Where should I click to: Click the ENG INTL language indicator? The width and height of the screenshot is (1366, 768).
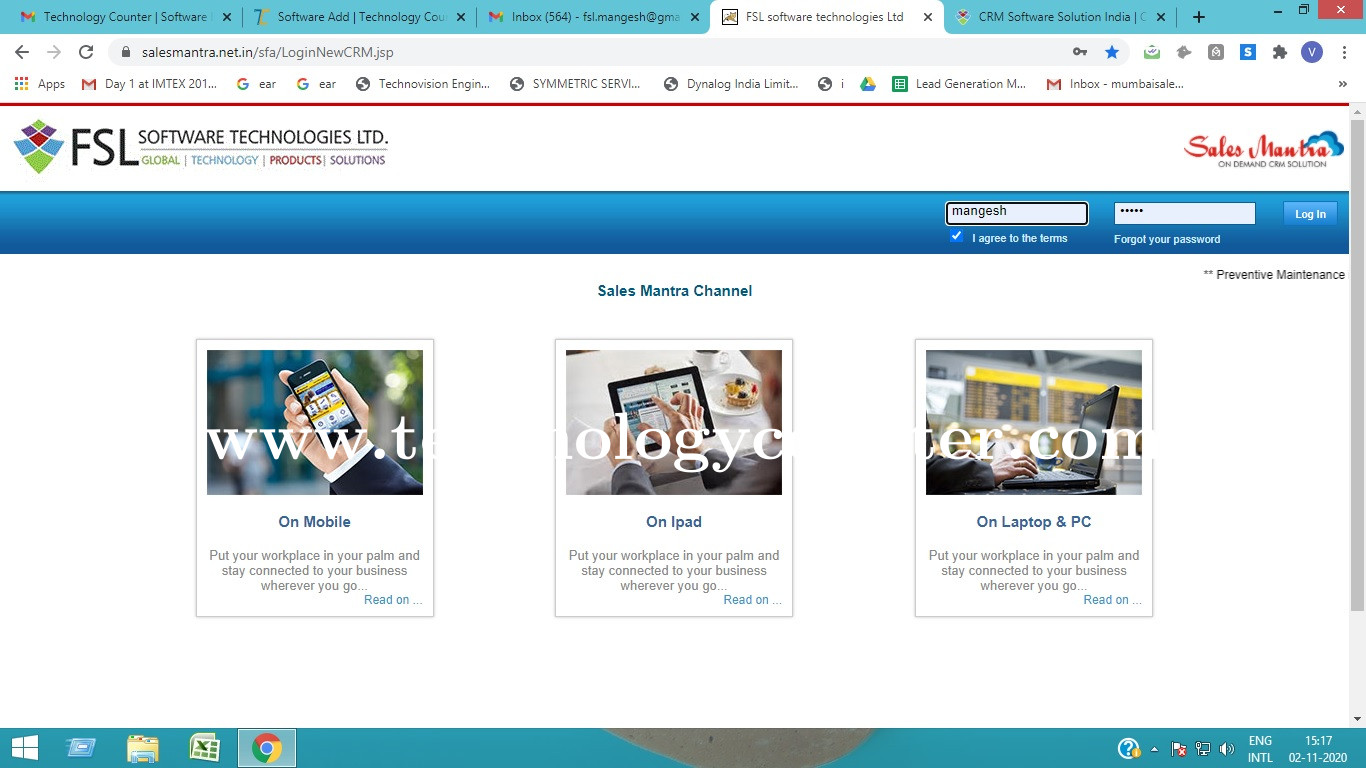click(1260, 749)
